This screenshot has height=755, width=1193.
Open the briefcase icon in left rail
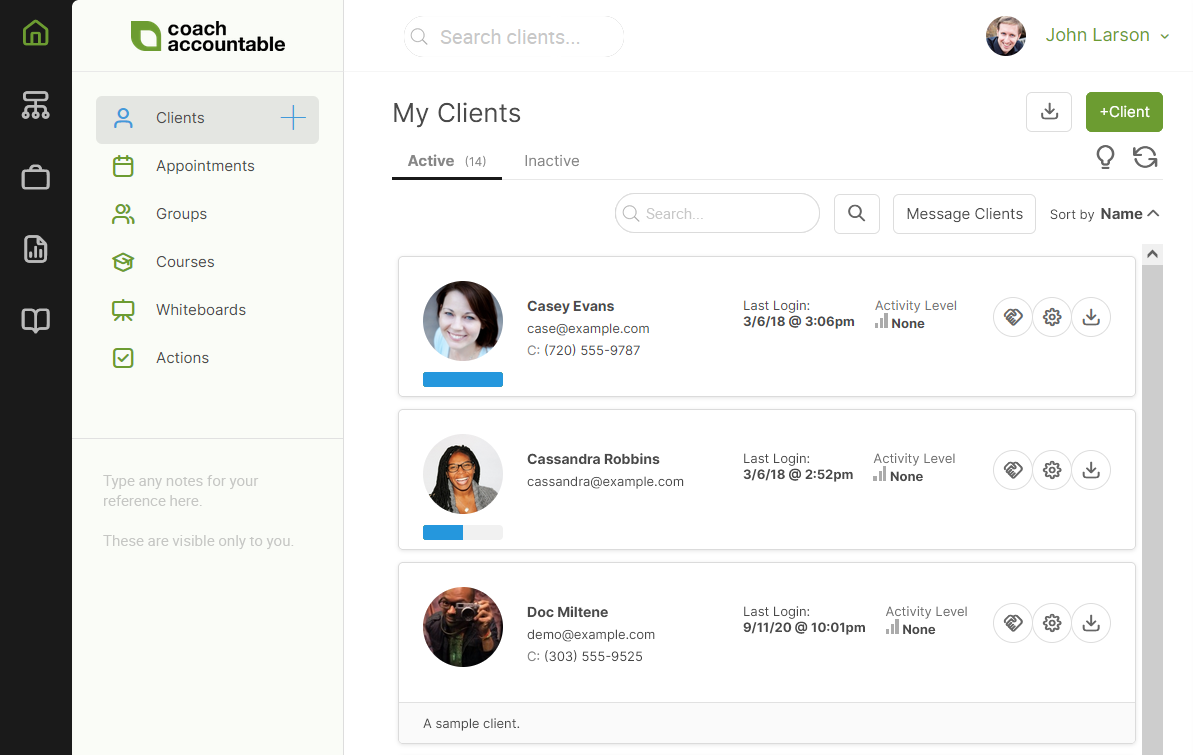[x=35, y=177]
